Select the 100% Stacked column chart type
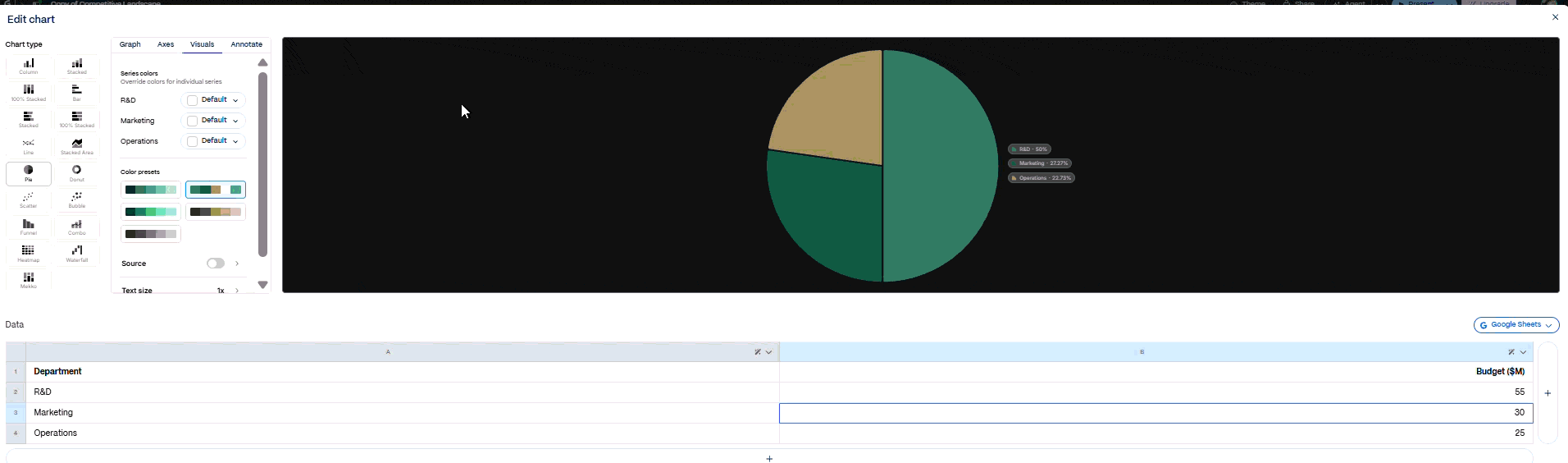 pos(29,93)
